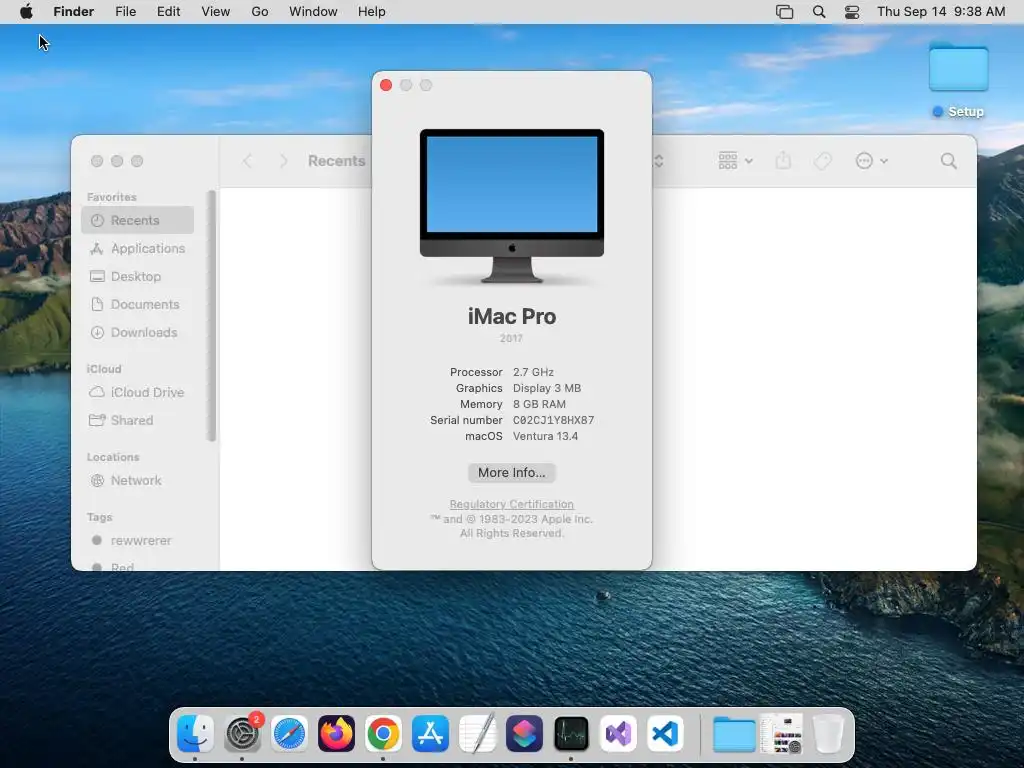Click the iMac Pro computer image

pos(511,206)
